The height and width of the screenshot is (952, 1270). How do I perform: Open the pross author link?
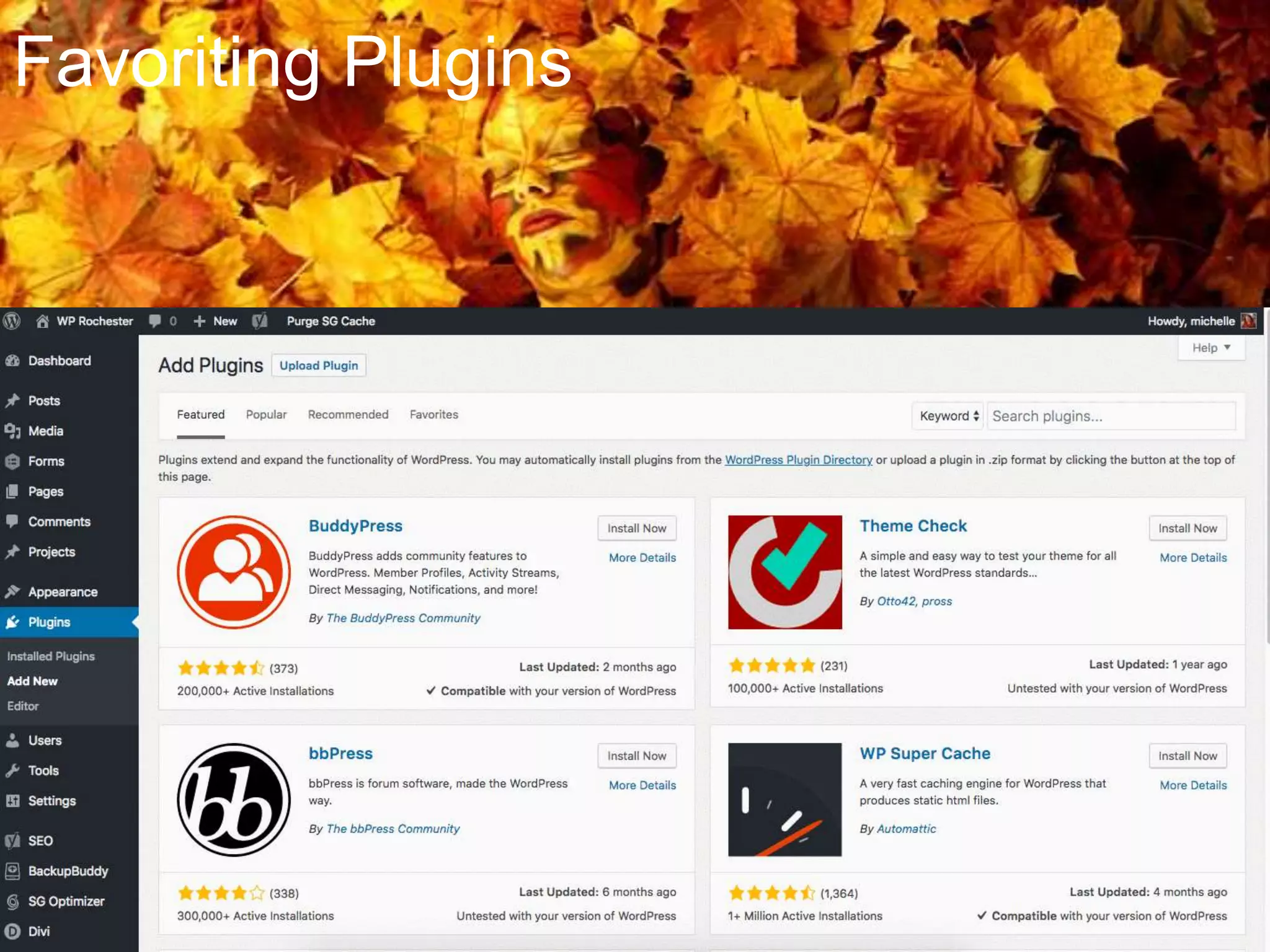click(x=937, y=601)
